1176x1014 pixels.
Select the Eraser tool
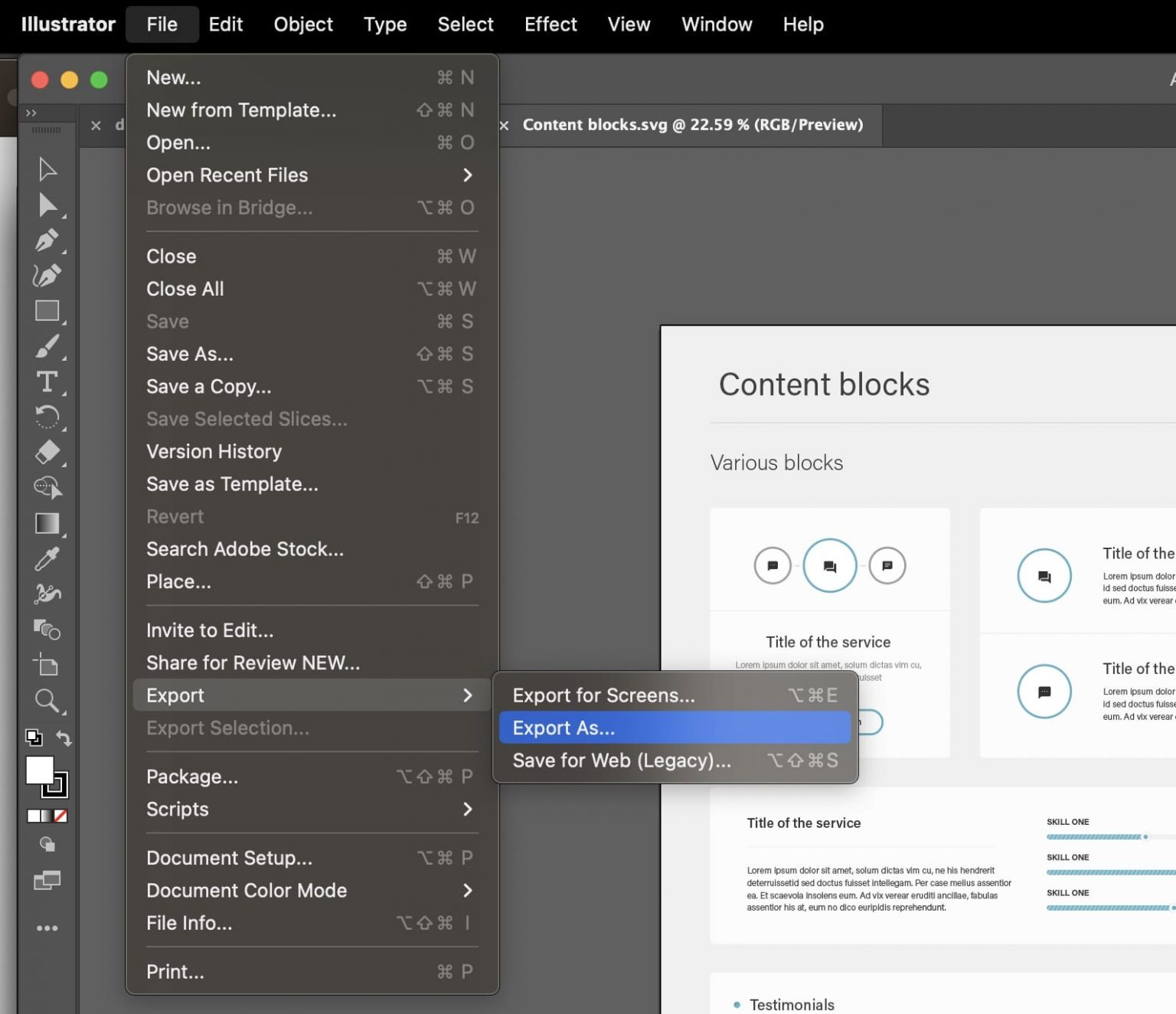(x=46, y=453)
